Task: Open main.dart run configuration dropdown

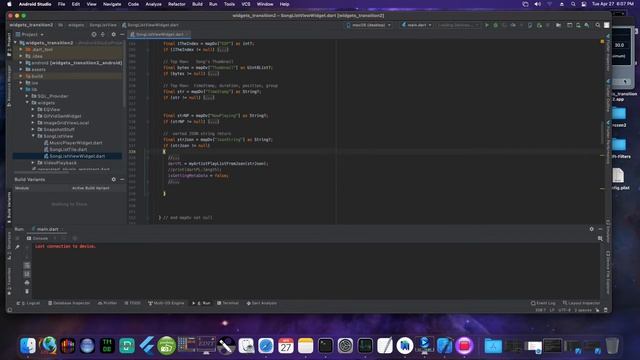Action: 416,25
